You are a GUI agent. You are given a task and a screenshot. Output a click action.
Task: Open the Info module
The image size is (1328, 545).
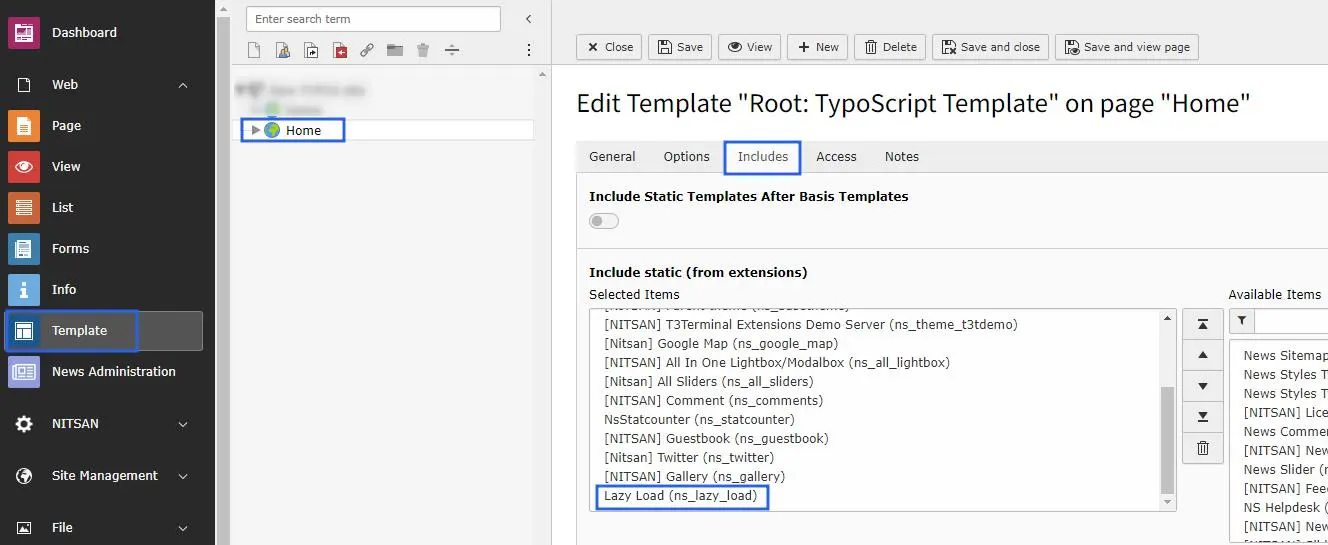point(64,290)
